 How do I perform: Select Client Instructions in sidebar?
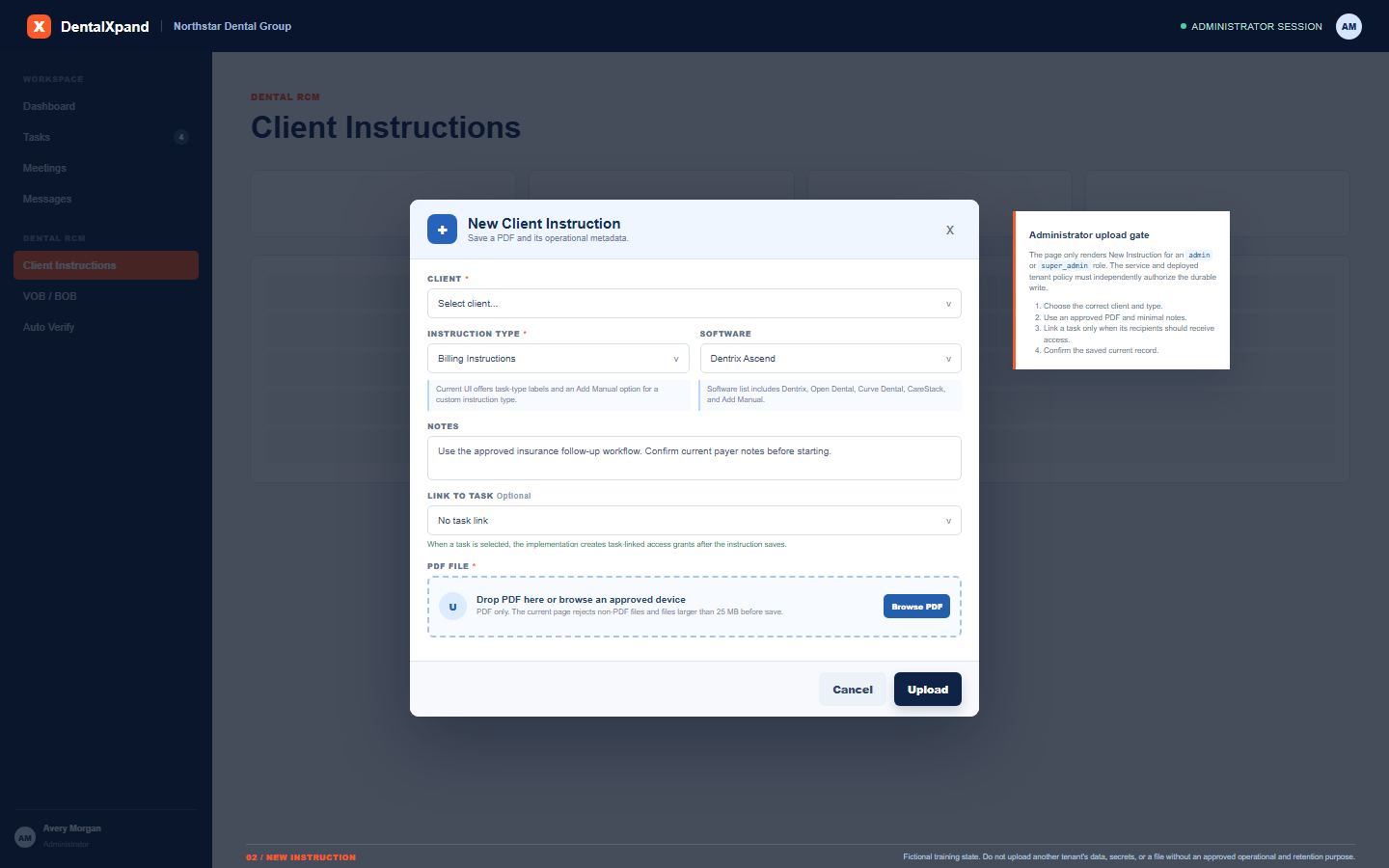pos(106,265)
